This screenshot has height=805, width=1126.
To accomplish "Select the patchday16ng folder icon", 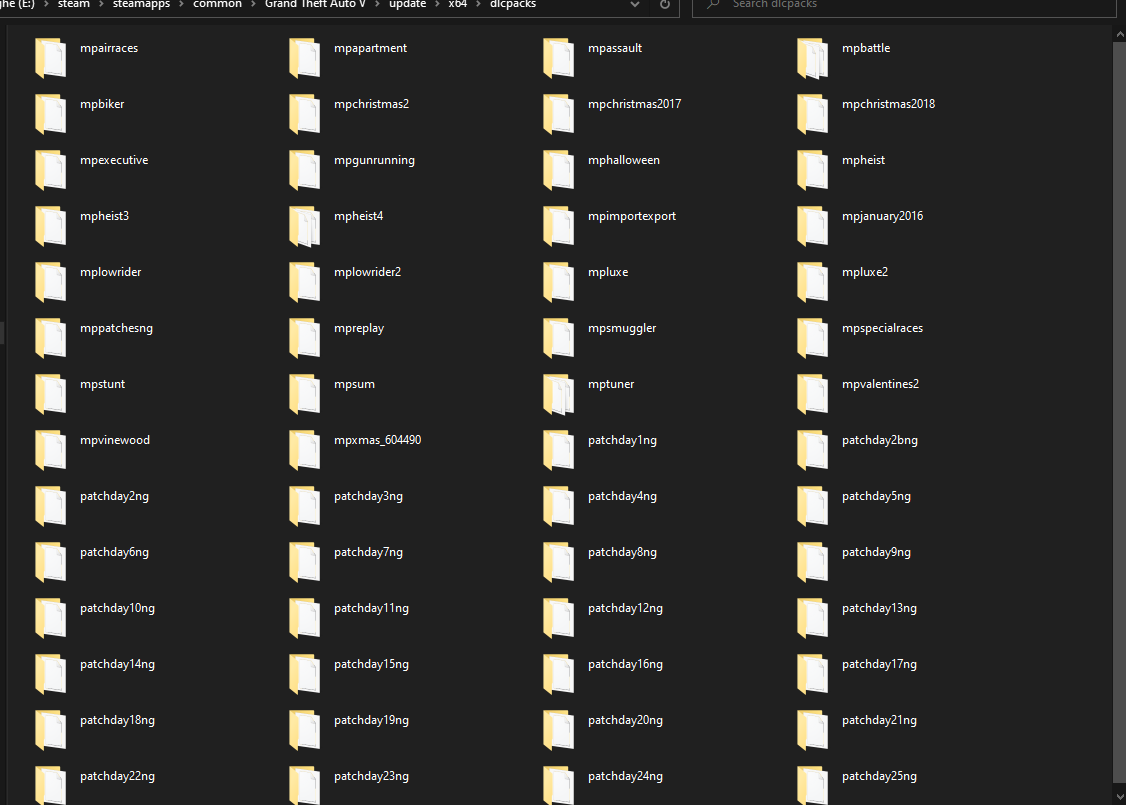I will tap(559, 674).
